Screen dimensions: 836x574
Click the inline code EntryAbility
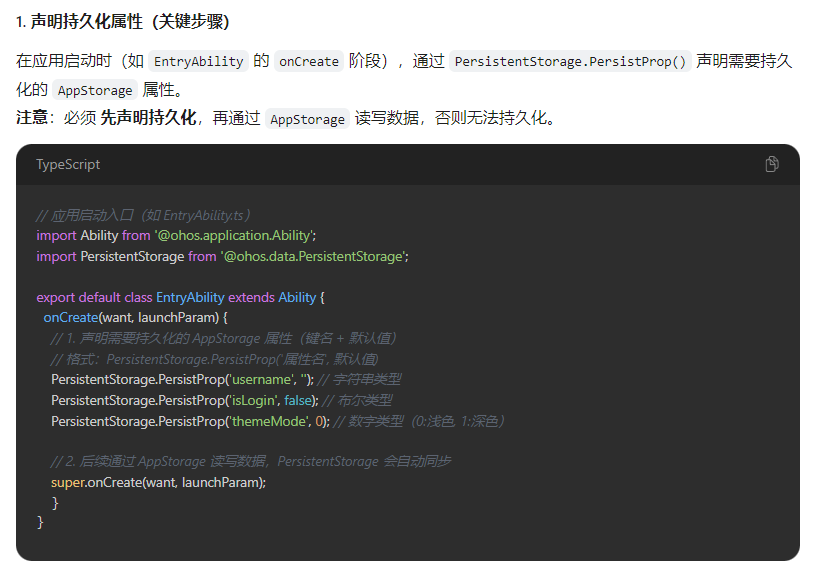tap(198, 61)
